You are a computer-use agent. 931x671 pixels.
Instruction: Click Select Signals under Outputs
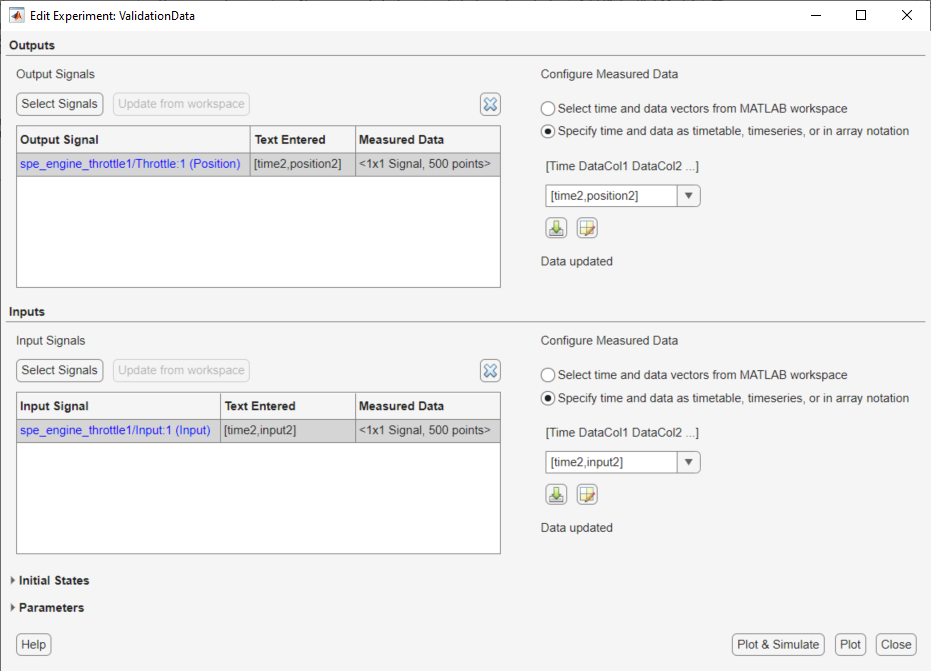point(59,104)
